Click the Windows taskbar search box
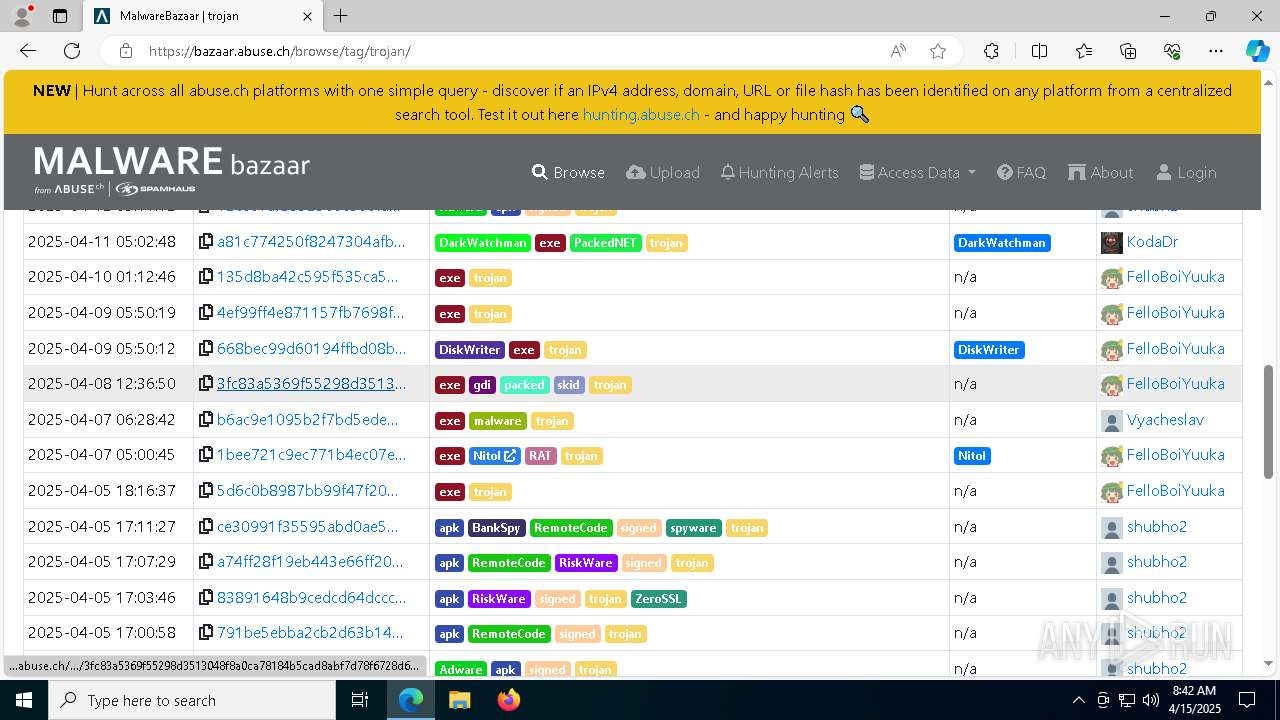Viewport: 1280px width, 720px height. click(192, 700)
